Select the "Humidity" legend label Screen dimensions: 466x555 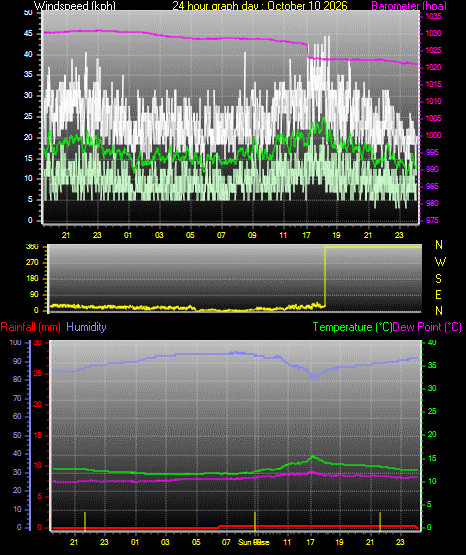[x=86, y=327]
